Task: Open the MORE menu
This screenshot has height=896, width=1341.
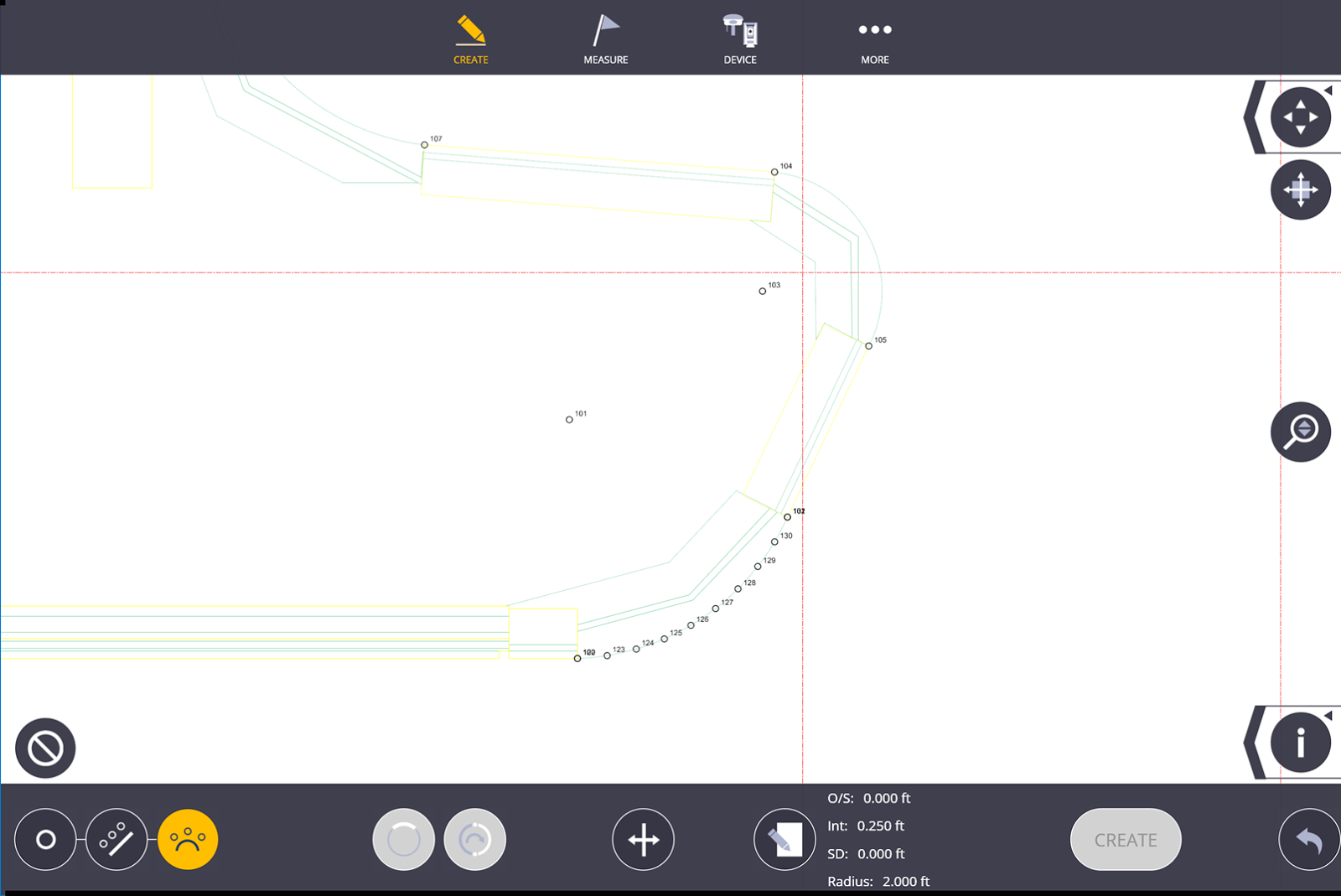Action: click(x=874, y=37)
